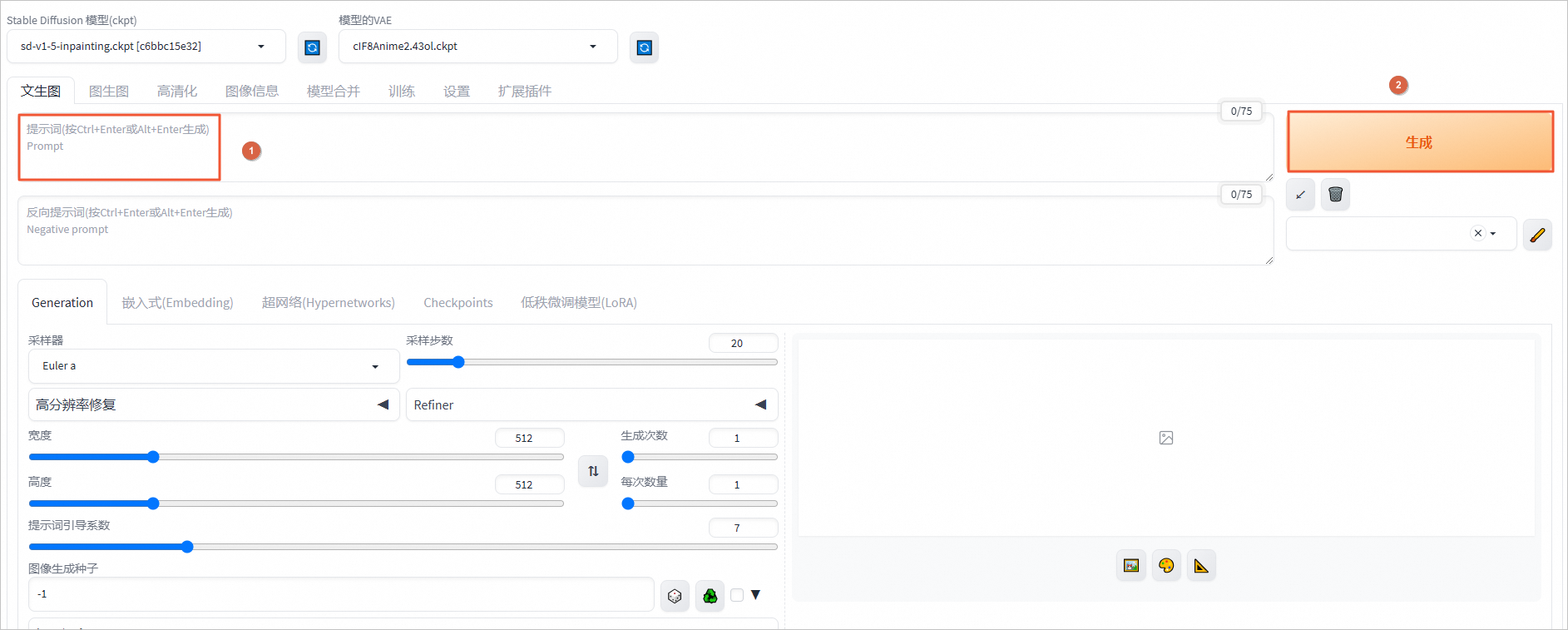Open the Stable Diffusion checkpoint dropdown
Image resolution: width=1568 pixels, height=630 pixels.
pos(146,47)
